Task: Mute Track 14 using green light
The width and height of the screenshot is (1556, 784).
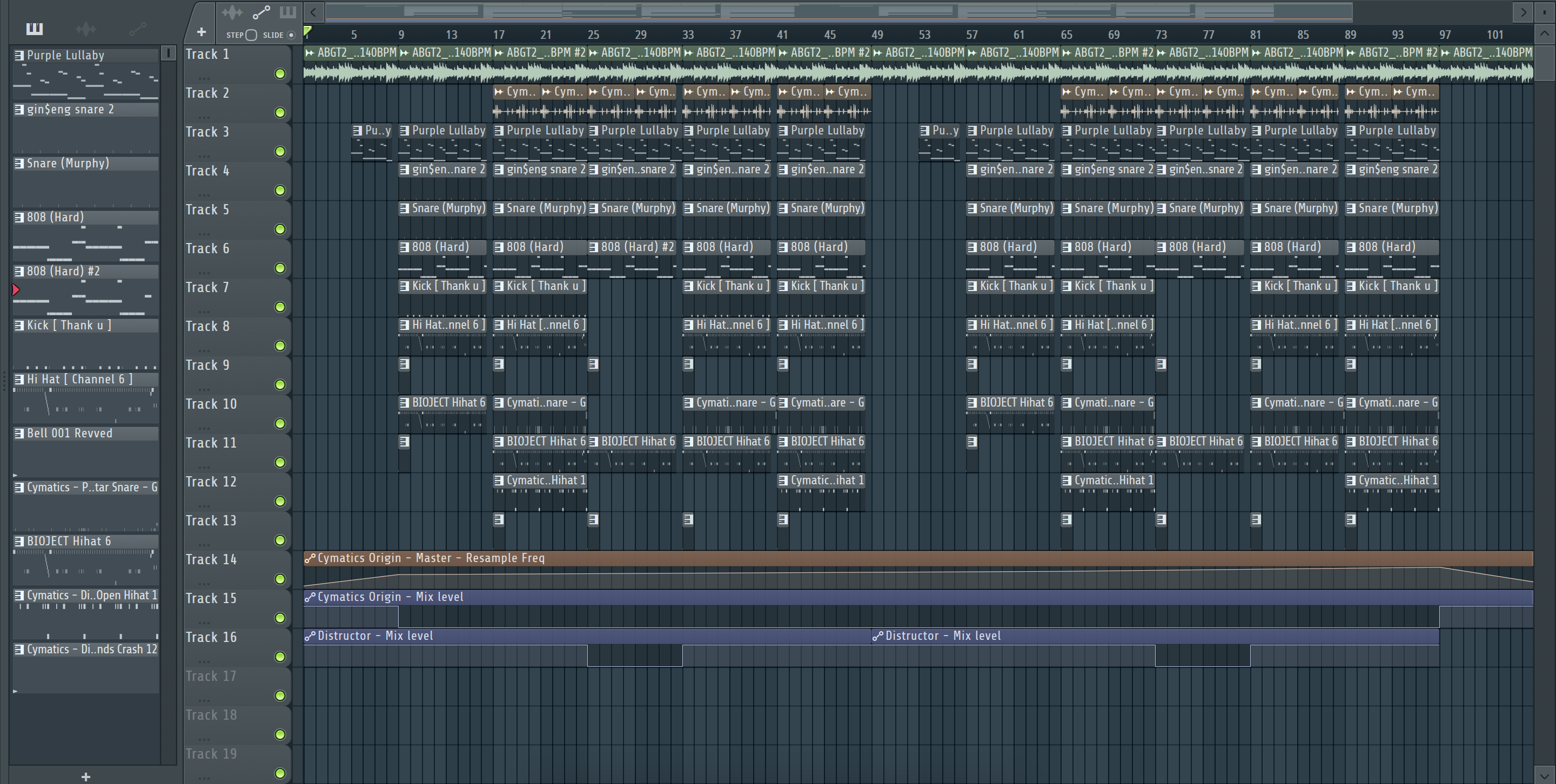Action: [280, 579]
